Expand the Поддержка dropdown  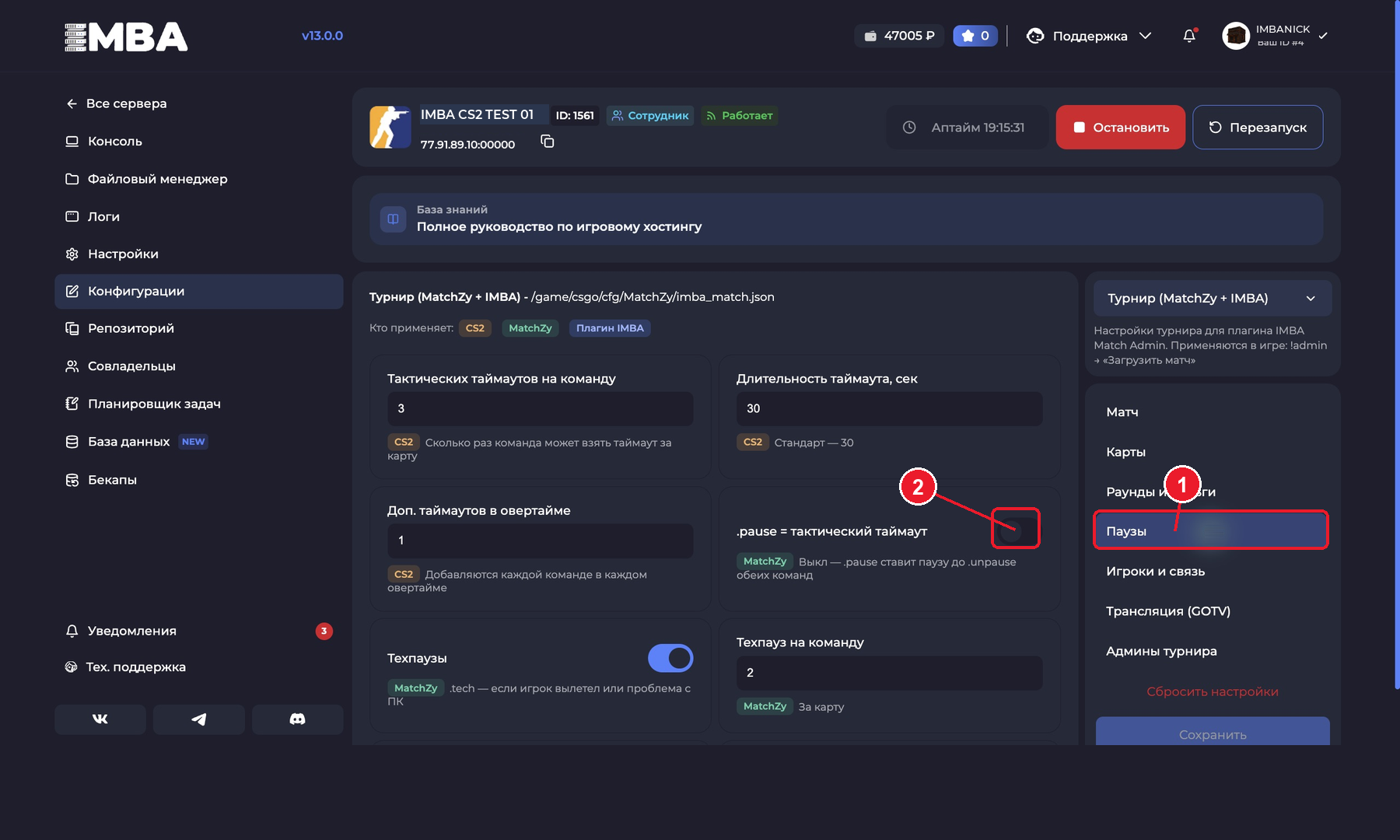pos(1089,36)
